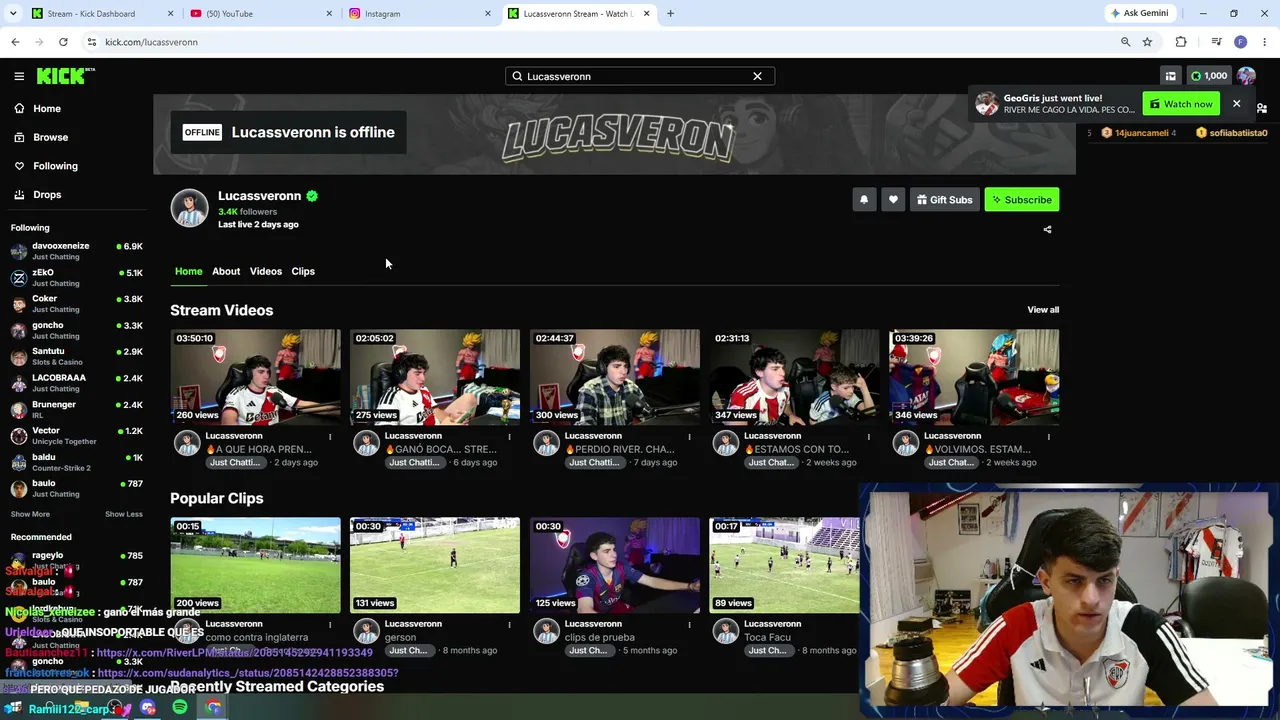Switch to the About tab
Screen dimensions: 1280x720
pos(226,271)
